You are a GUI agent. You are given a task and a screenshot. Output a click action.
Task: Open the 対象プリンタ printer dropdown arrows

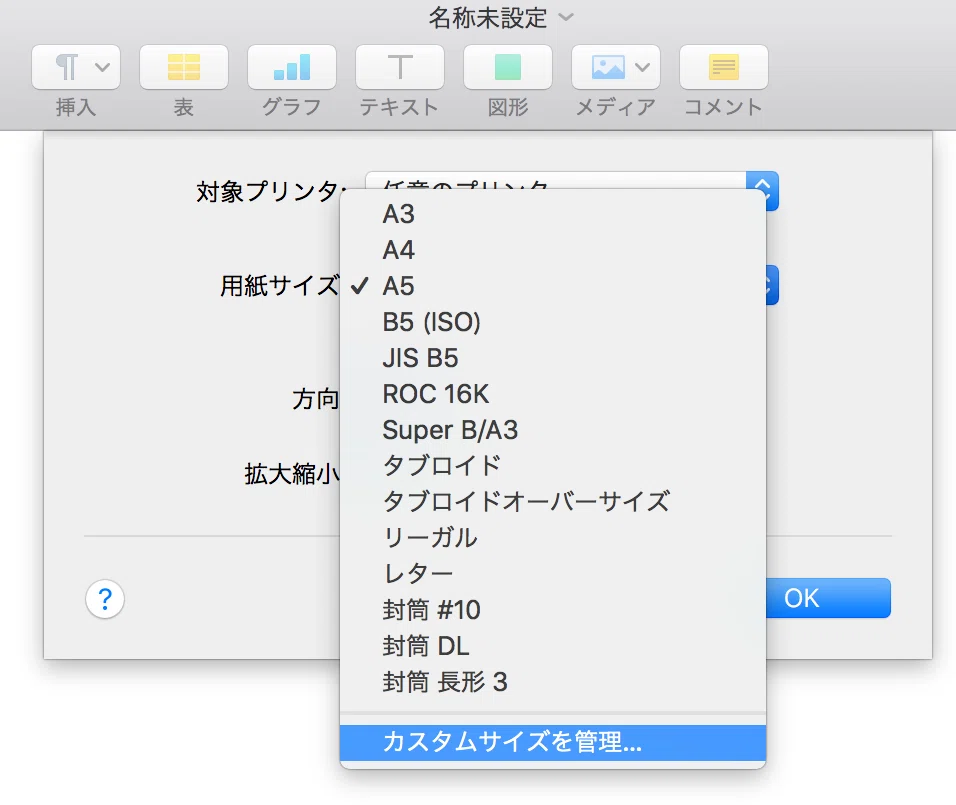762,191
